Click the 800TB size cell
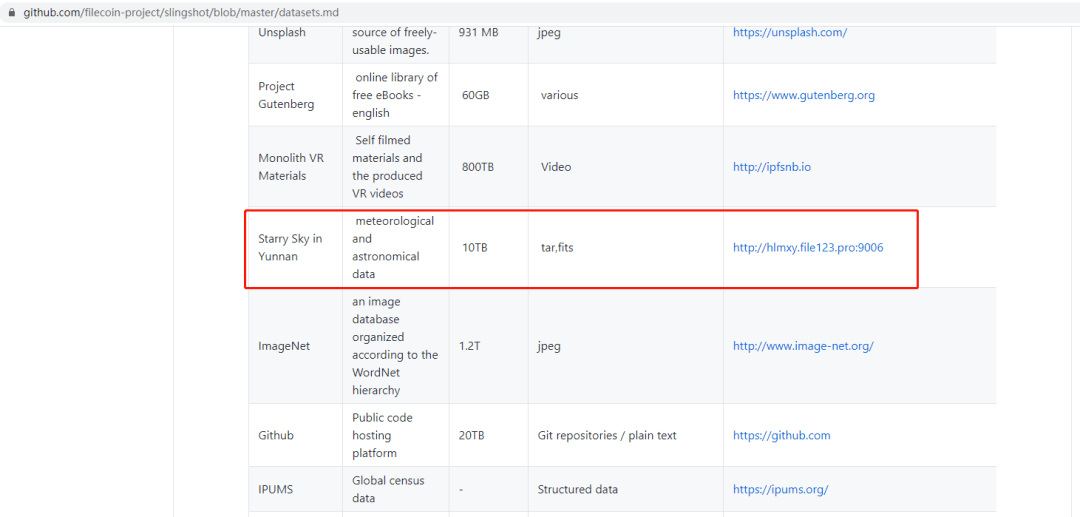The height and width of the screenshot is (517, 1080). 488,167
